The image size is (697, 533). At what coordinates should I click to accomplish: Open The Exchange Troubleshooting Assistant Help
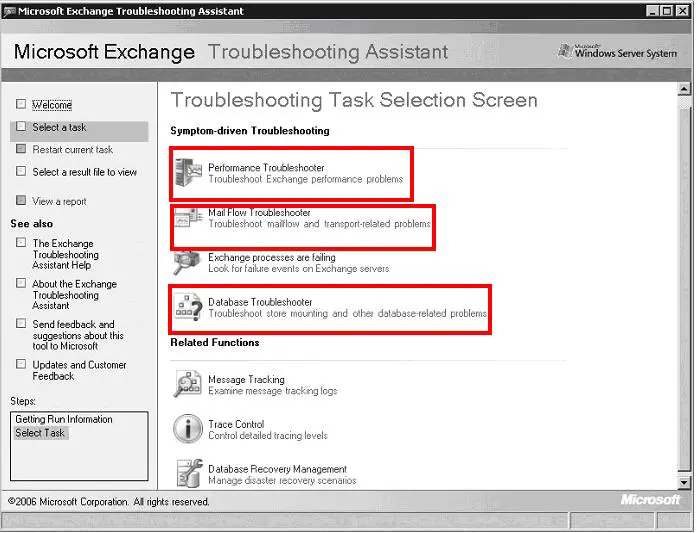tap(65, 254)
